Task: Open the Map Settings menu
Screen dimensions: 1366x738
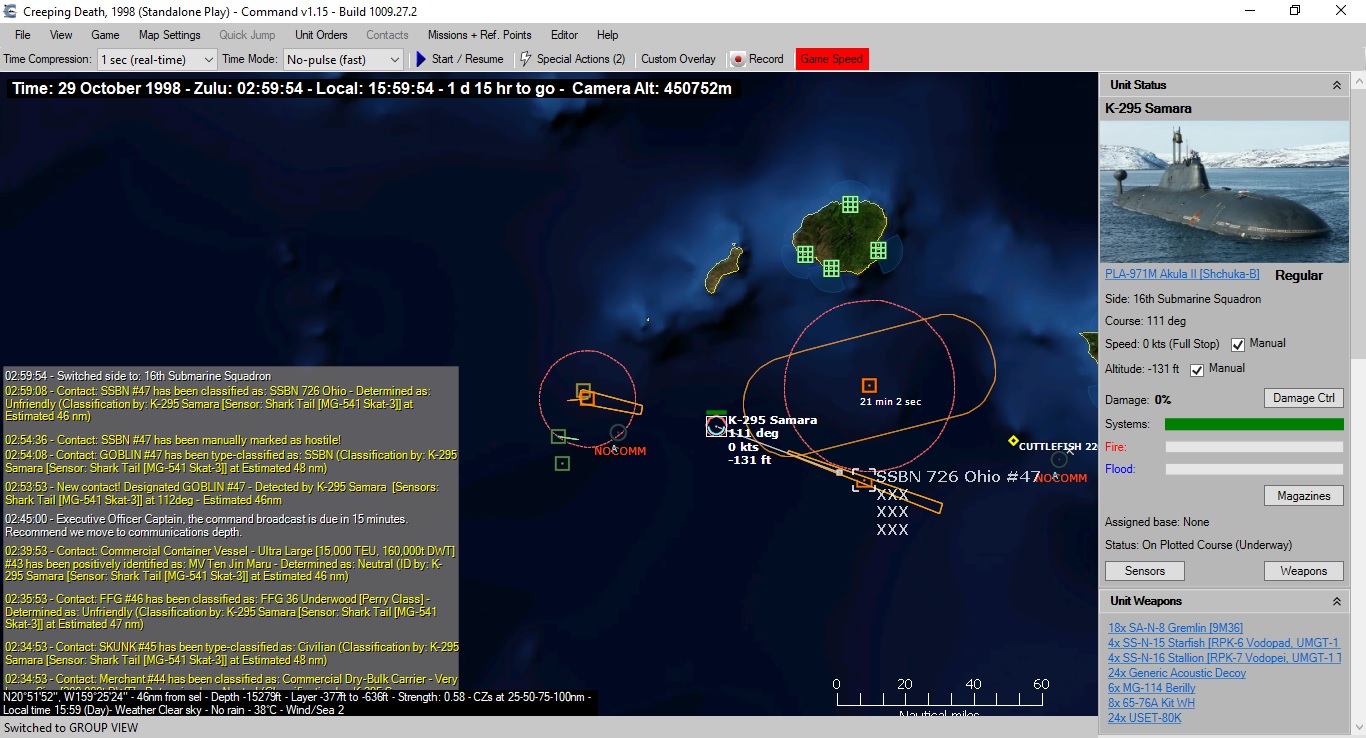Action: 170,35
